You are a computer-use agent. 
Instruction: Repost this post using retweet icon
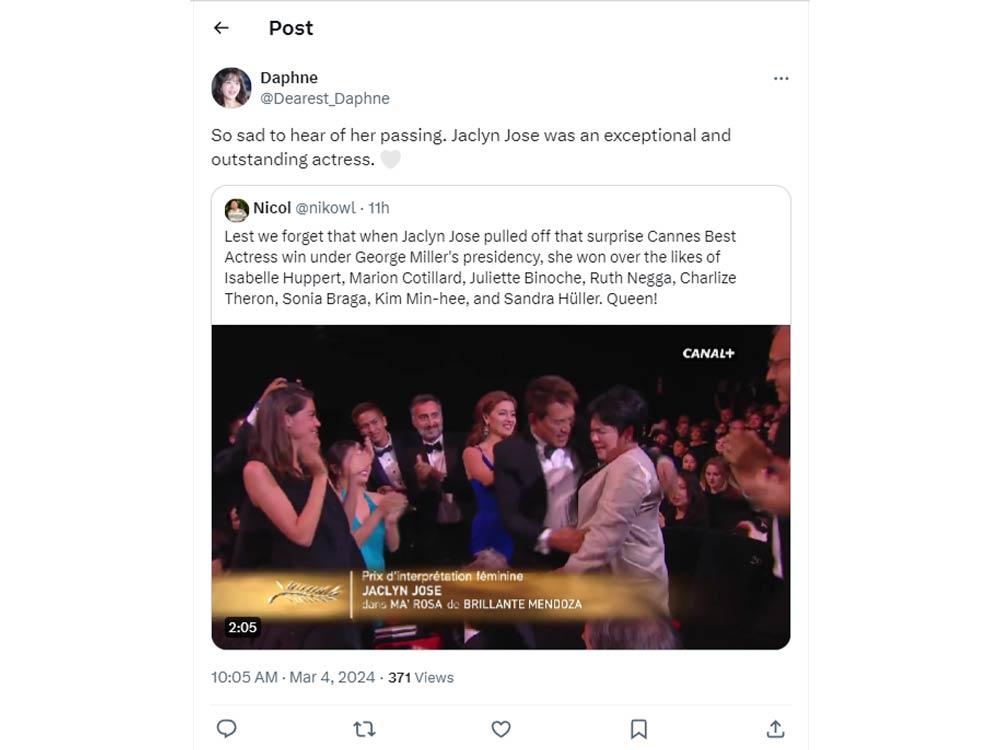(x=364, y=728)
